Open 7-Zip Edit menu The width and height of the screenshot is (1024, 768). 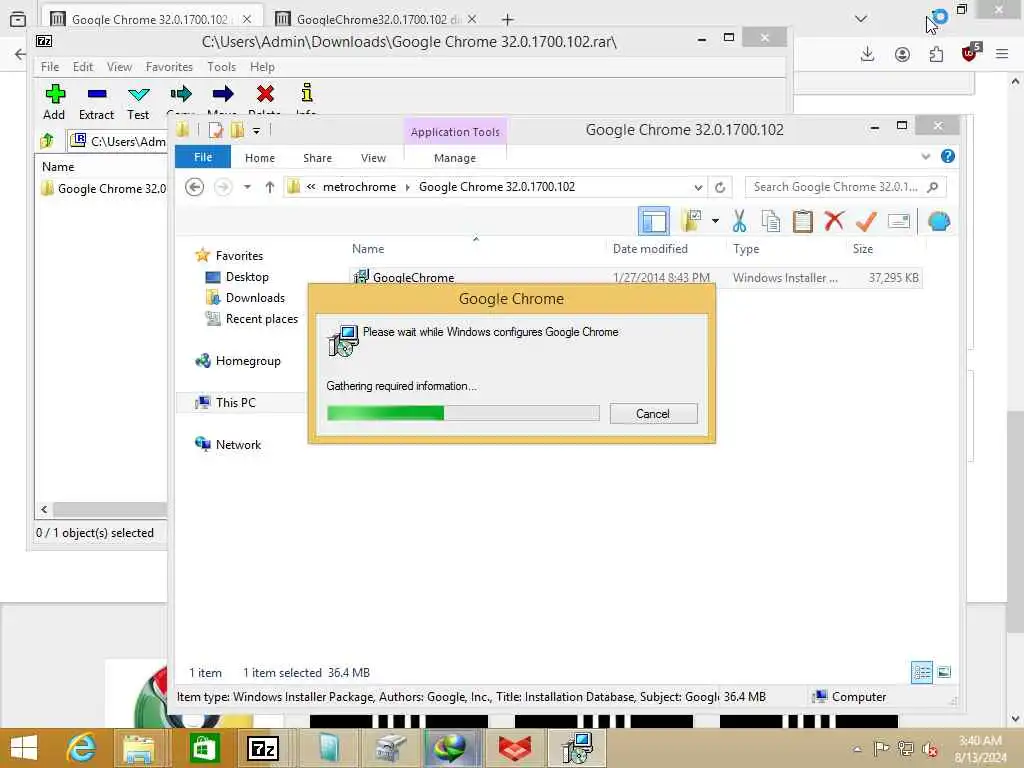(x=83, y=67)
